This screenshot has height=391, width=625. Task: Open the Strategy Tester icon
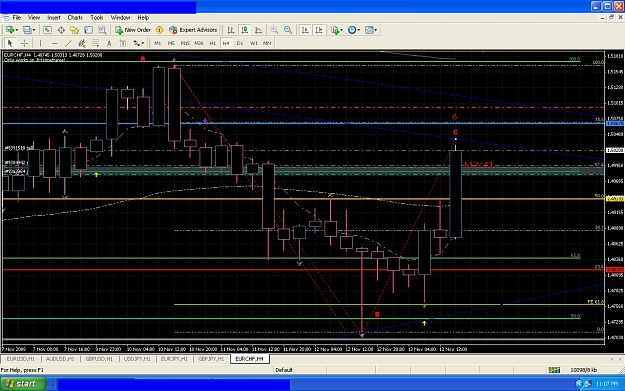[x=102, y=30]
